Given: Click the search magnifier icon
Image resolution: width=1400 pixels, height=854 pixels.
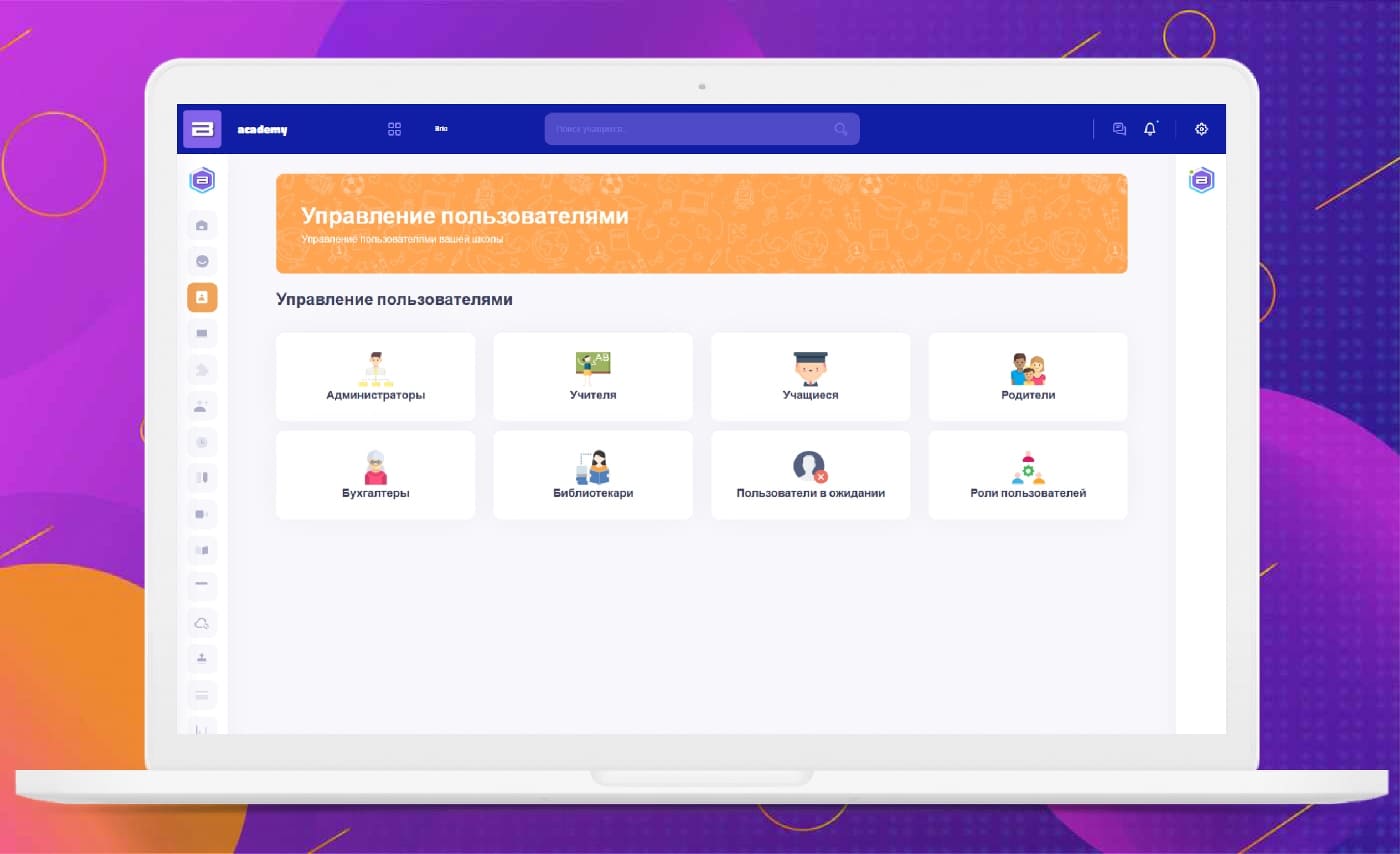Looking at the screenshot, I should 840,129.
